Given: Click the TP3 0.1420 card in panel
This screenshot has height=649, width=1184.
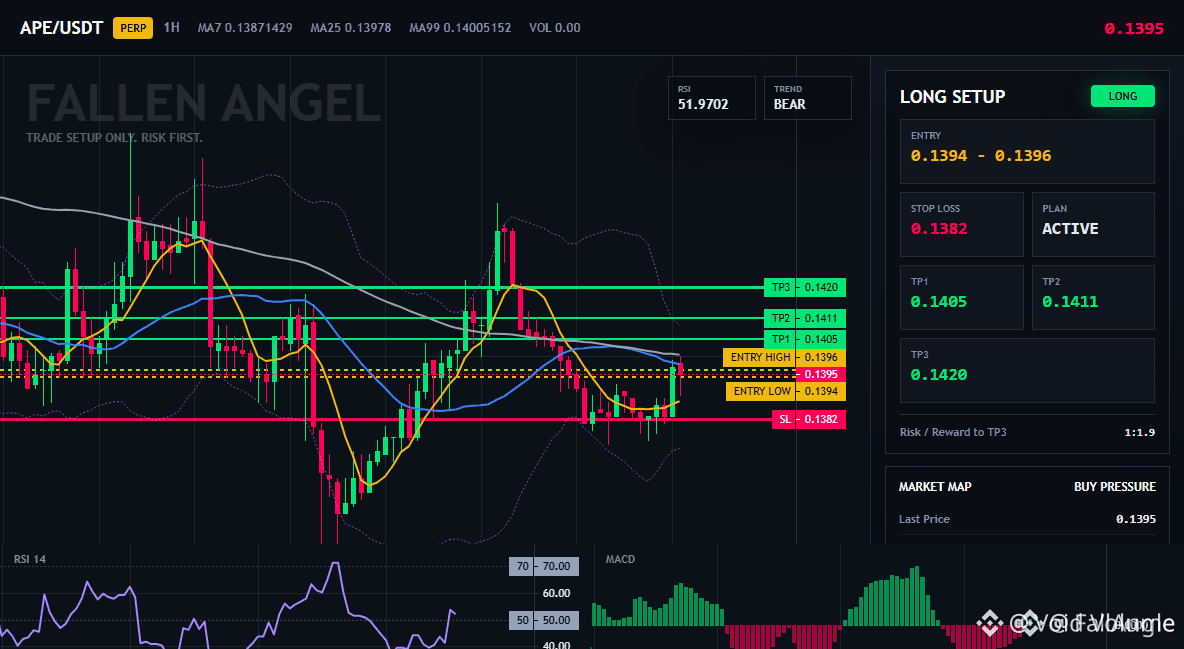Looking at the screenshot, I should [x=1027, y=370].
